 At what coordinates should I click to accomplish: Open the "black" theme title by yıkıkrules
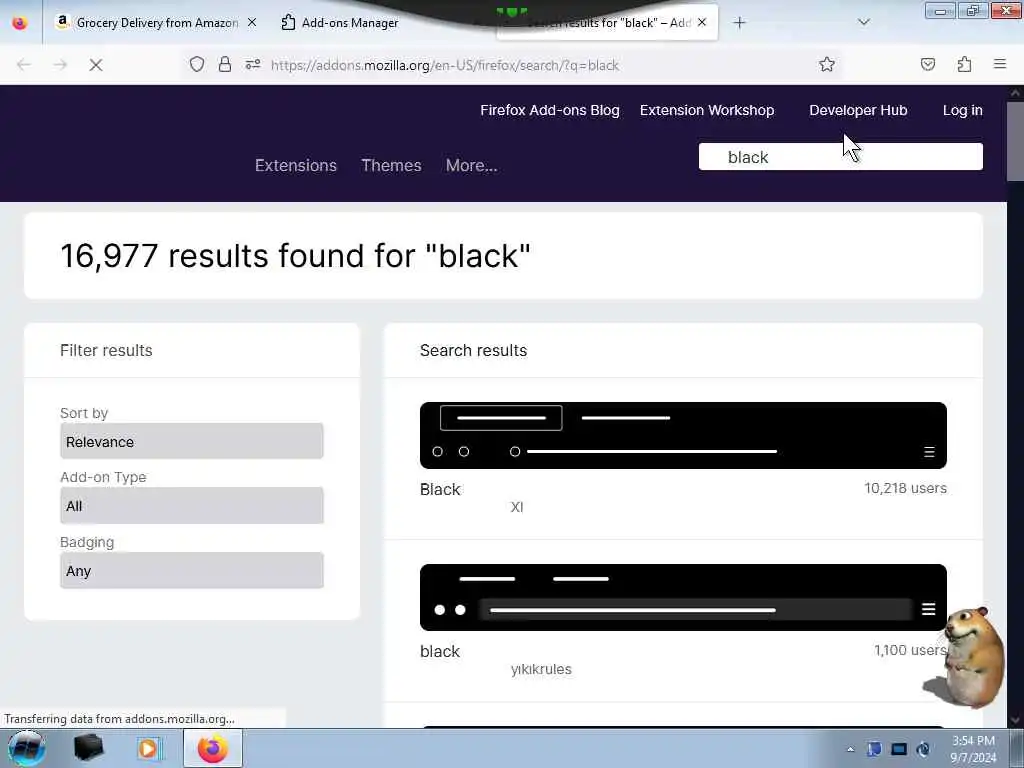click(x=440, y=651)
